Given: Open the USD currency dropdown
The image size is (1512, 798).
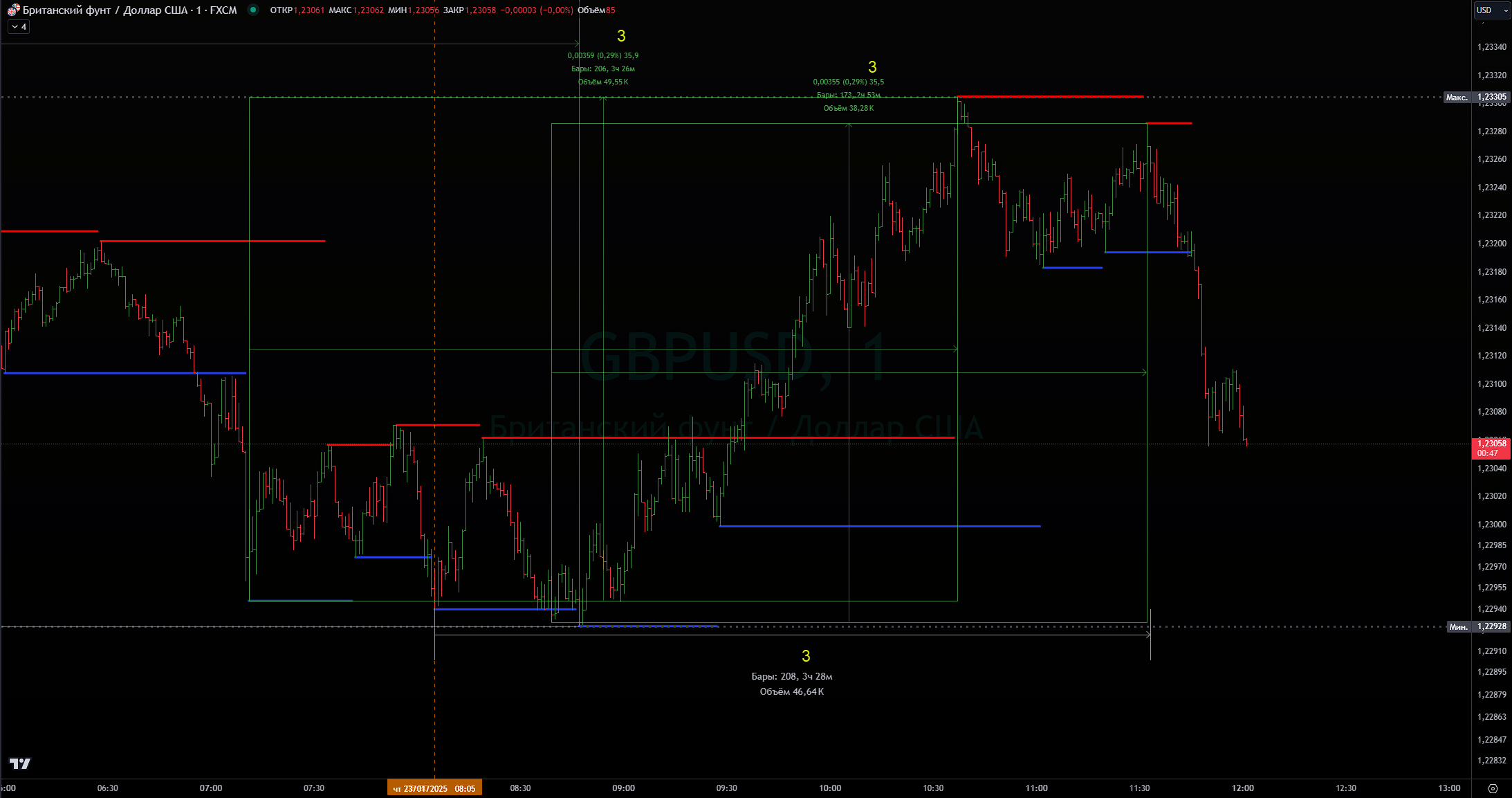Looking at the screenshot, I should [1492, 10].
